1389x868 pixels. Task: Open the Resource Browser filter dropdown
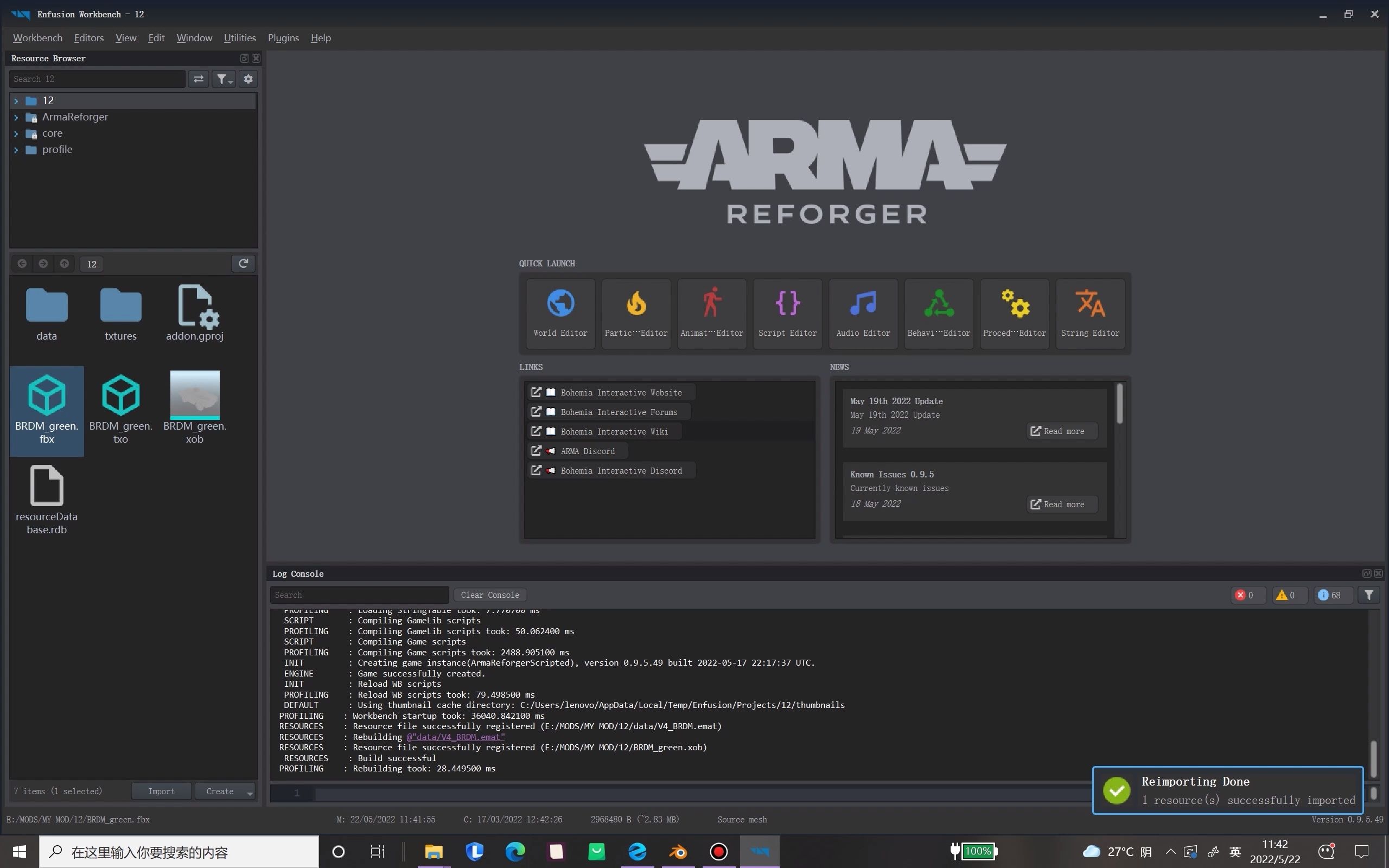tap(224, 79)
